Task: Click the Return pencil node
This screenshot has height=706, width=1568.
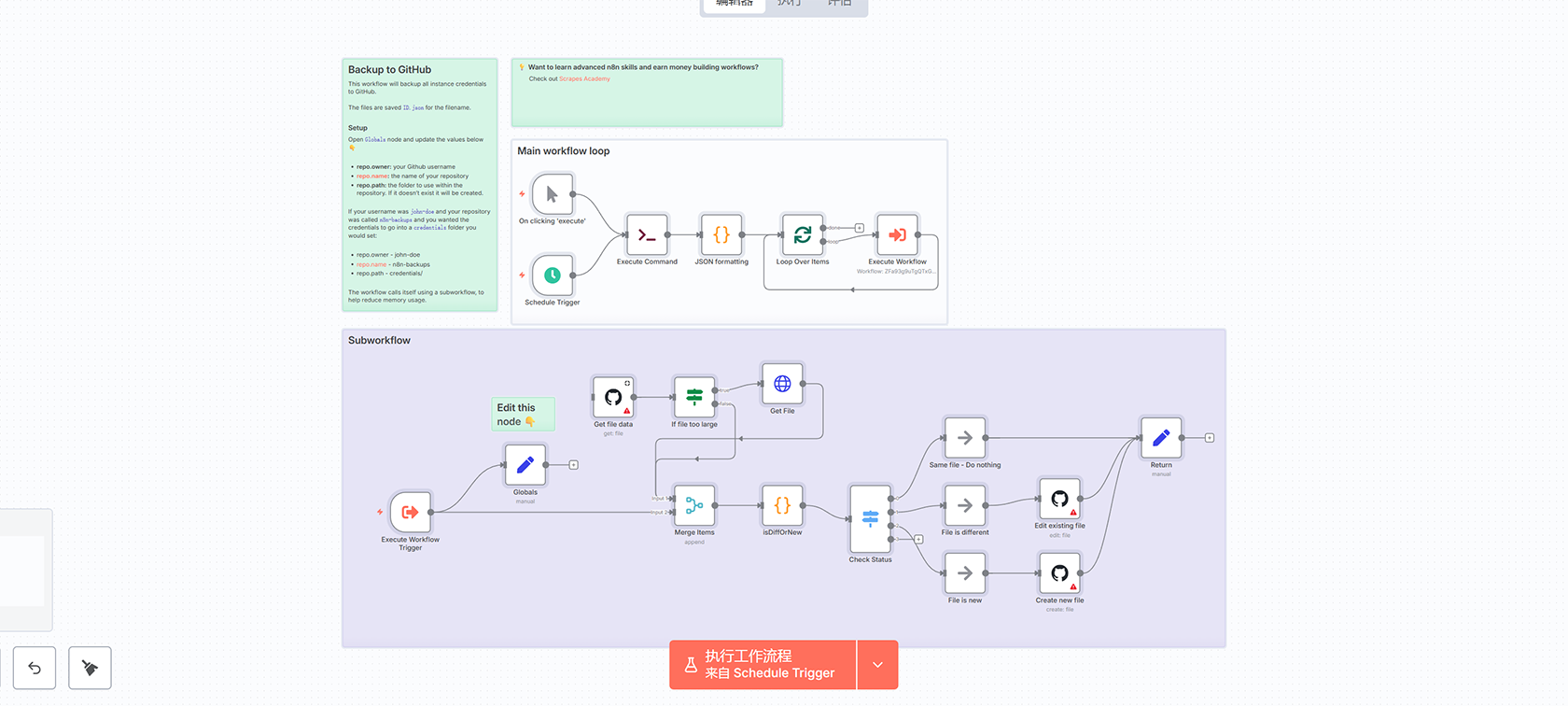Action: coord(1161,437)
